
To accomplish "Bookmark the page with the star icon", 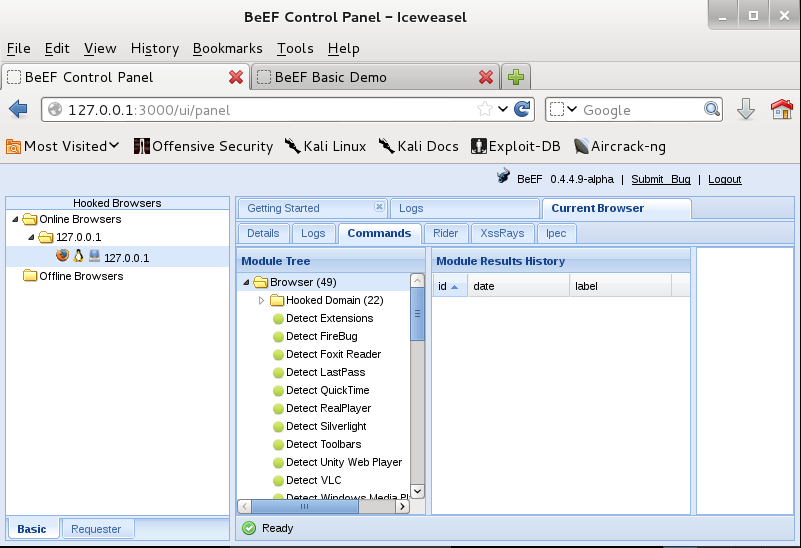I will (x=484, y=109).
